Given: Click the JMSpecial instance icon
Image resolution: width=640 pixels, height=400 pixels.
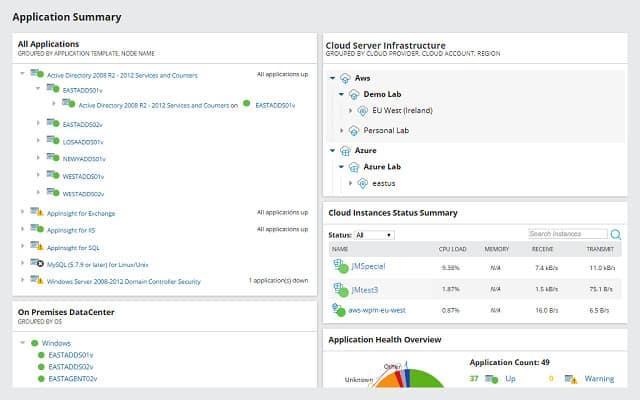Looking at the screenshot, I should coord(340,266).
